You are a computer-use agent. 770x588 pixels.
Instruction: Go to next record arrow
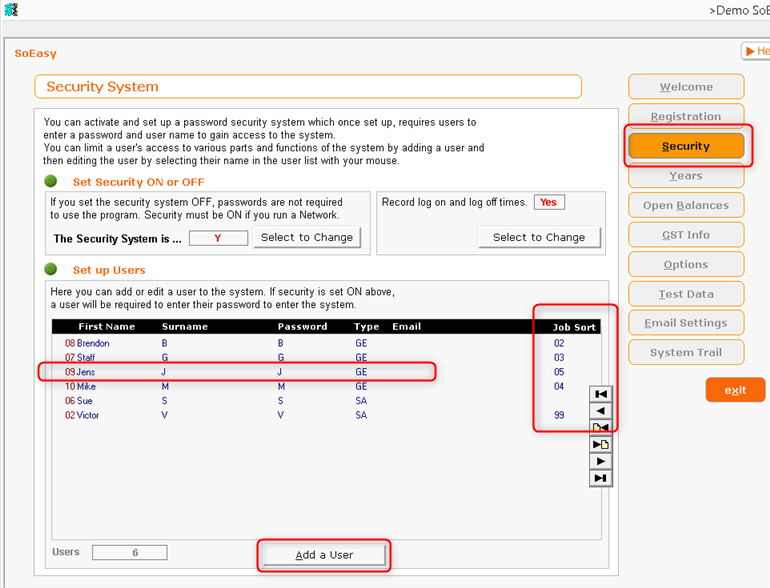coord(601,461)
